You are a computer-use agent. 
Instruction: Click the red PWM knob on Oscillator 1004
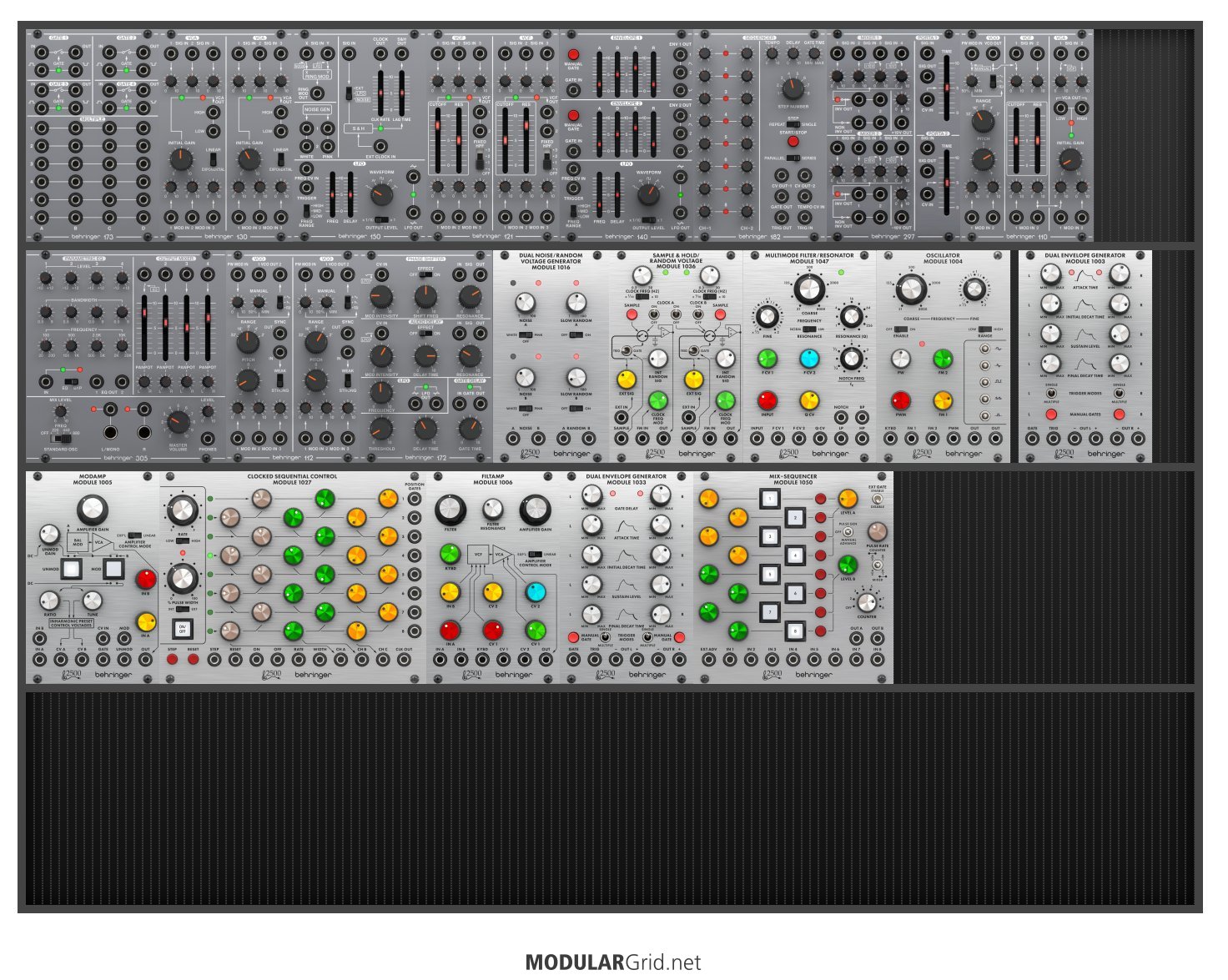pos(901,400)
